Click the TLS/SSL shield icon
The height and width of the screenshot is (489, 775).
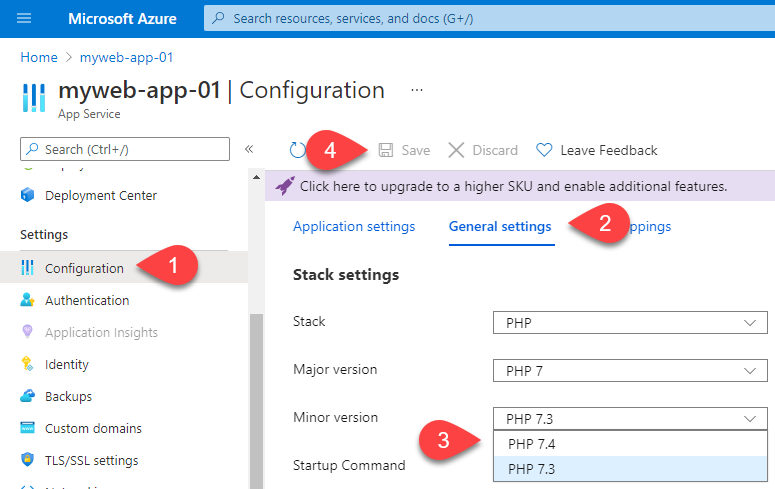28,460
